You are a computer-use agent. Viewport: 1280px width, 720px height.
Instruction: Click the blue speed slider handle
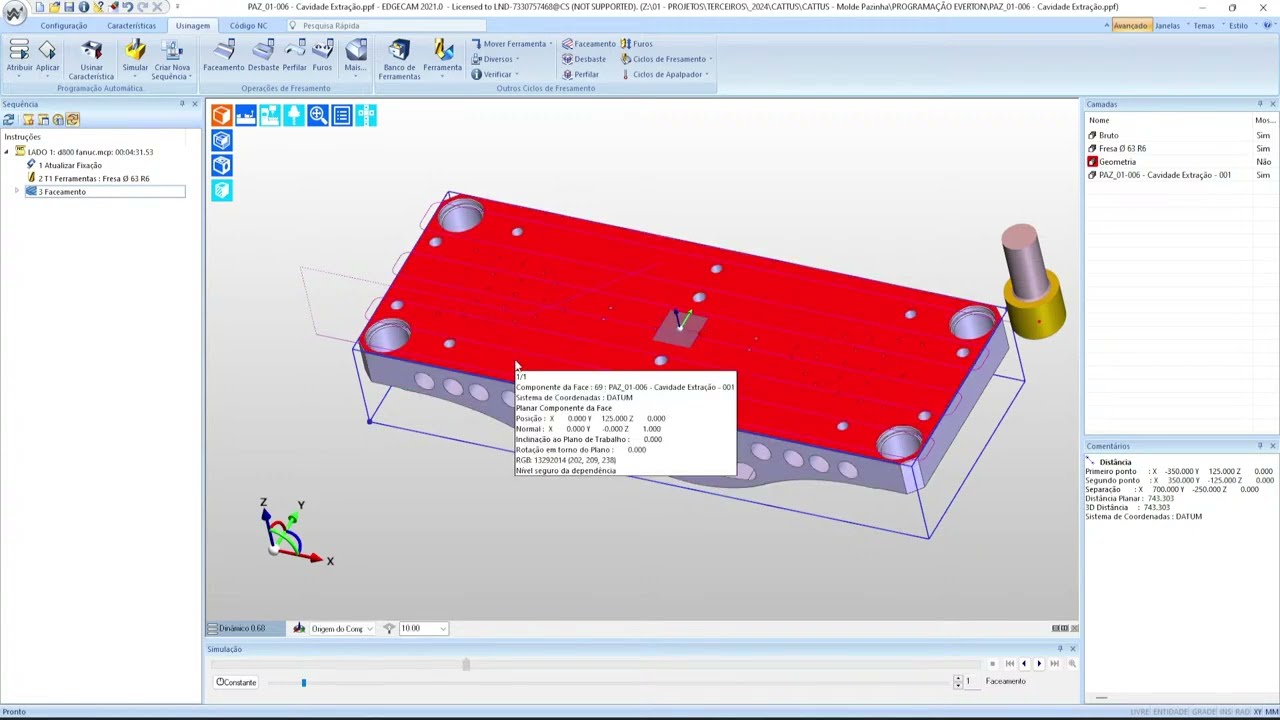point(304,682)
